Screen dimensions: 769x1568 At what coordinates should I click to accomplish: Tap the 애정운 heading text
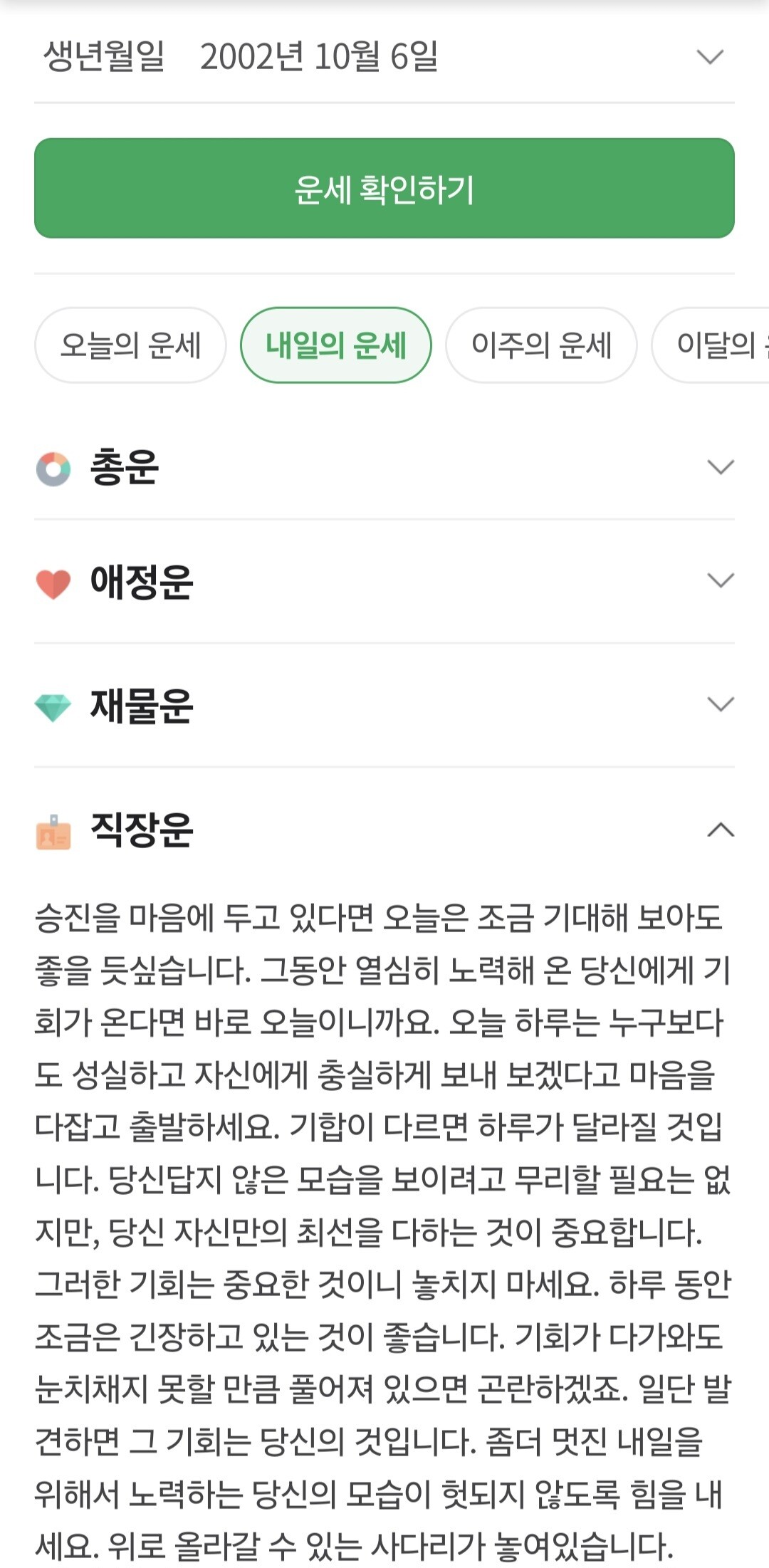(142, 582)
